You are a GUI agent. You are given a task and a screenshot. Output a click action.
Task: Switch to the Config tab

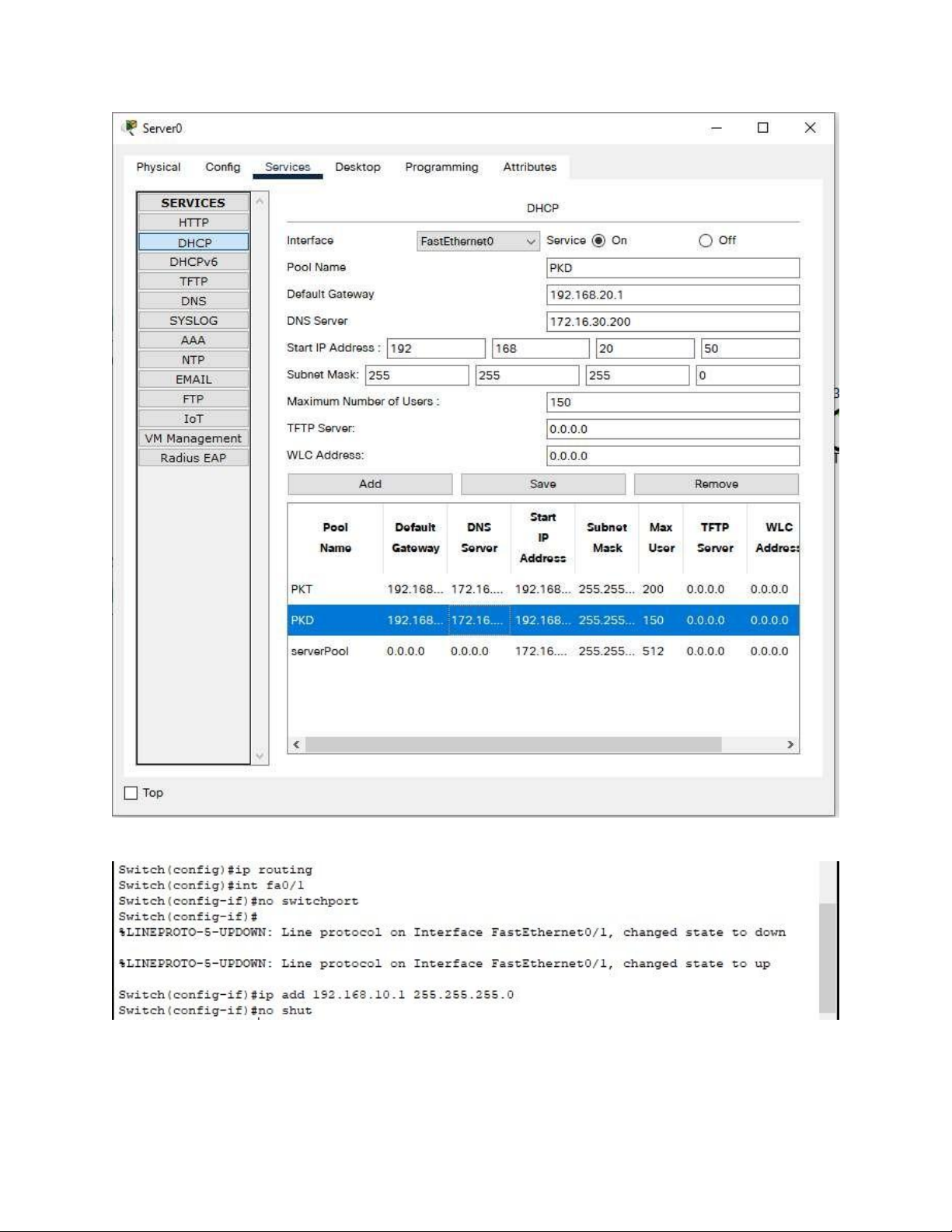pos(223,167)
